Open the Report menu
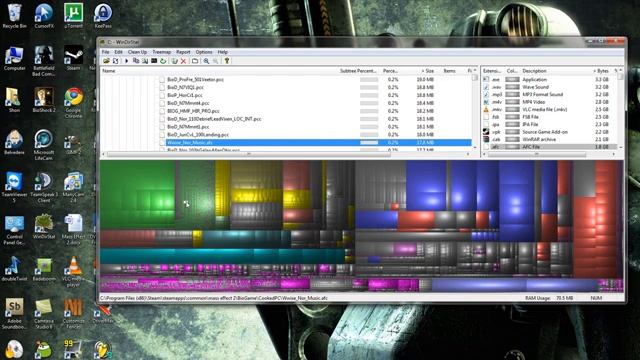Image resolution: width=640 pixels, height=360 pixels. click(x=183, y=52)
